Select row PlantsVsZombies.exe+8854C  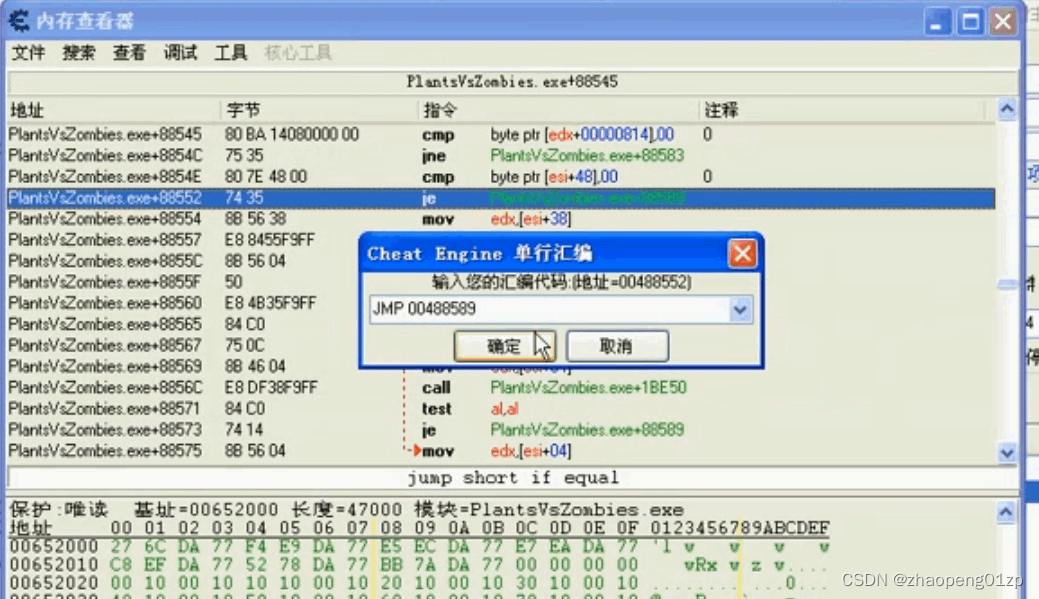coord(501,156)
